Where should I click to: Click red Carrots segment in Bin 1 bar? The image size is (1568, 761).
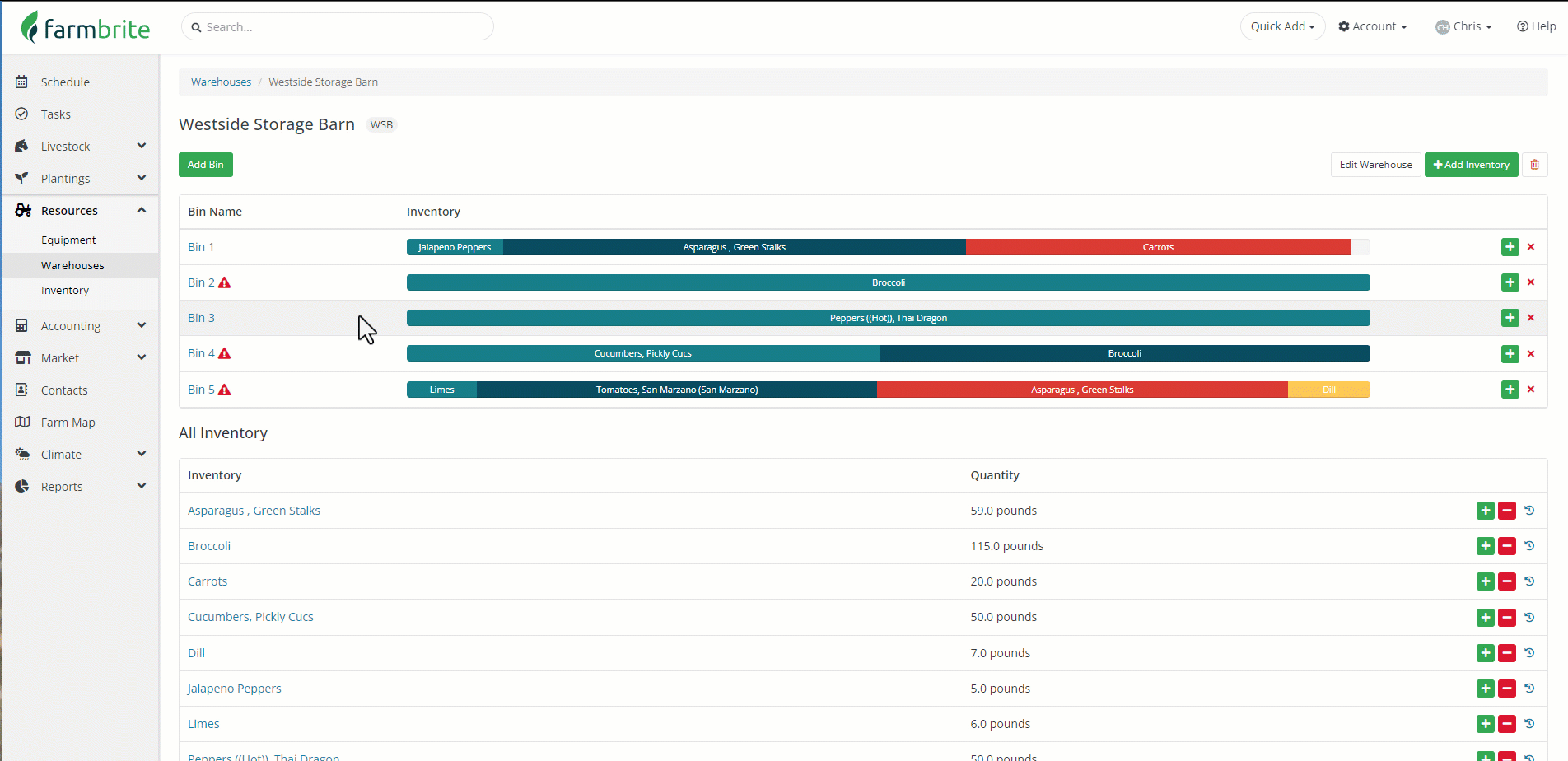[1158, 247]
